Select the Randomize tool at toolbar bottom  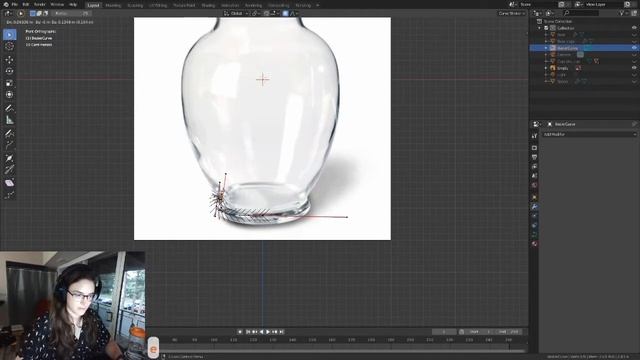coord(9,195)
